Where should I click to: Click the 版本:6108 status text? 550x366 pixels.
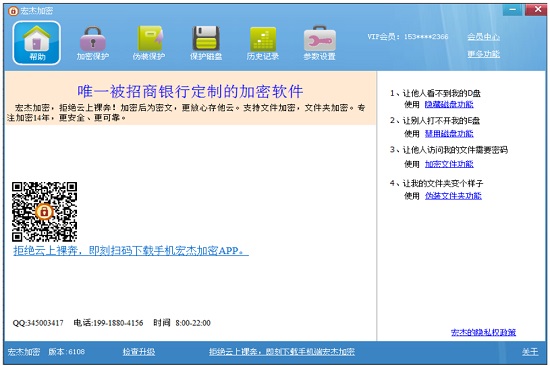click(x=66, y=352)
